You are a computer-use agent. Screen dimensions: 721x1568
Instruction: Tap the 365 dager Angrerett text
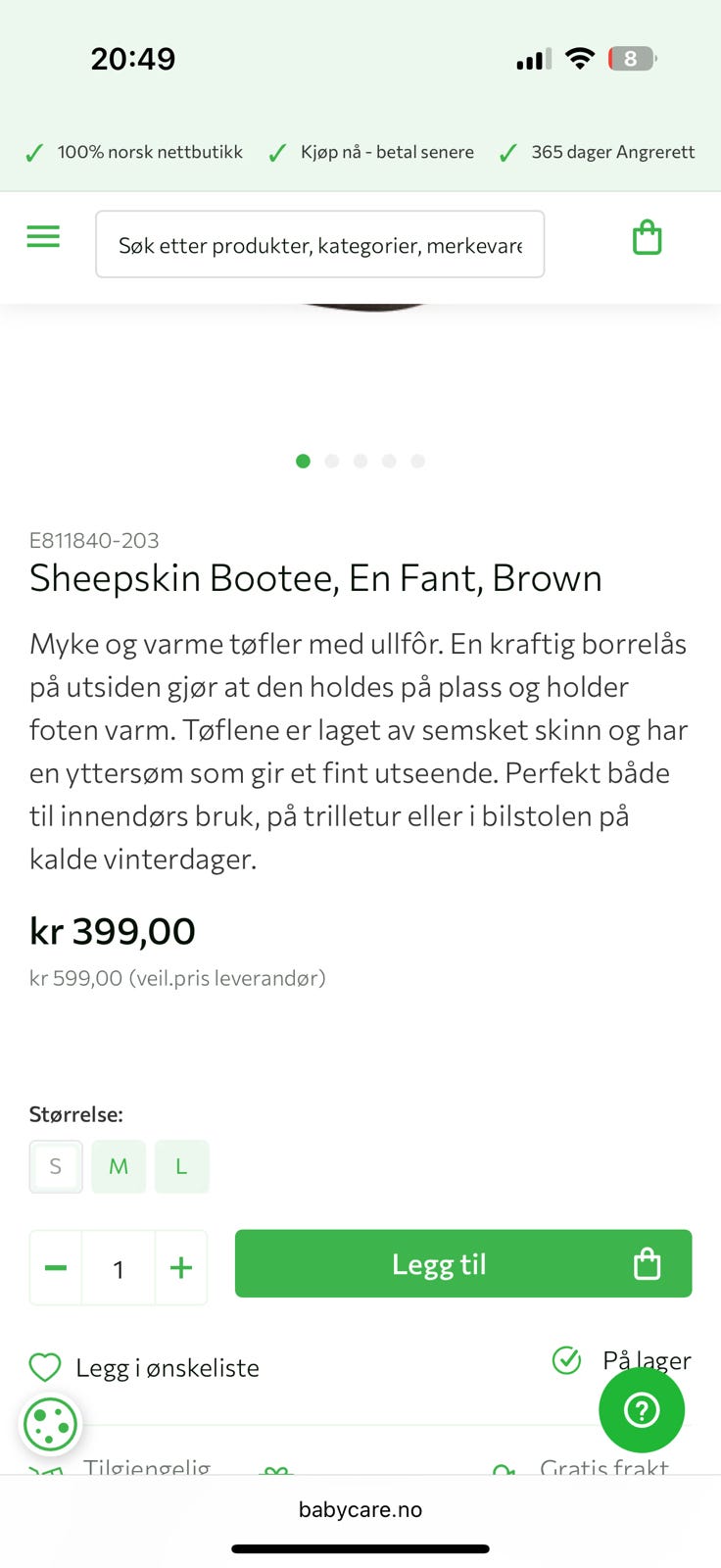[612, 152]
